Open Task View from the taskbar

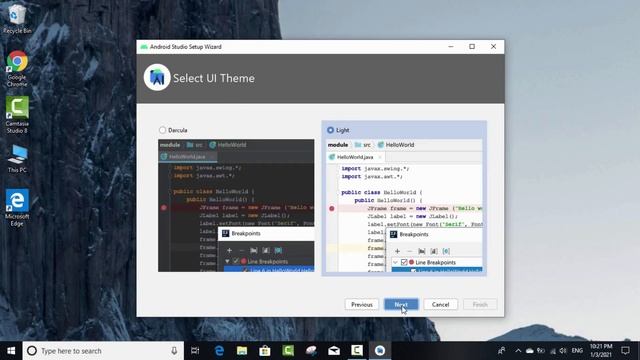coord(195,351)
